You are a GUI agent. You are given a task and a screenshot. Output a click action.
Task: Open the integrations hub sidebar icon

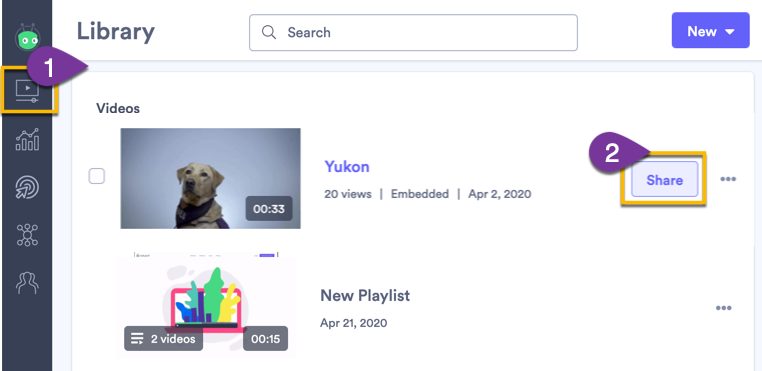coord(27,235)
